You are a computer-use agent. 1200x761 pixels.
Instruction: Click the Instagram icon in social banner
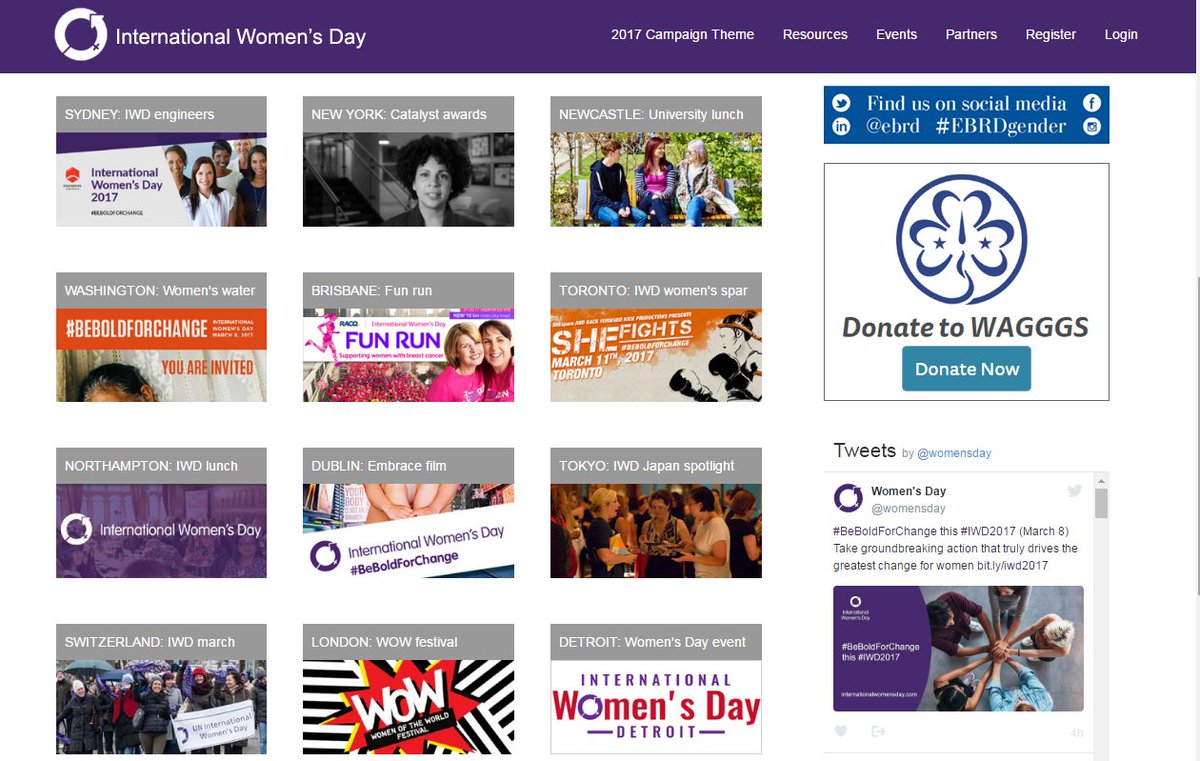1092,127
